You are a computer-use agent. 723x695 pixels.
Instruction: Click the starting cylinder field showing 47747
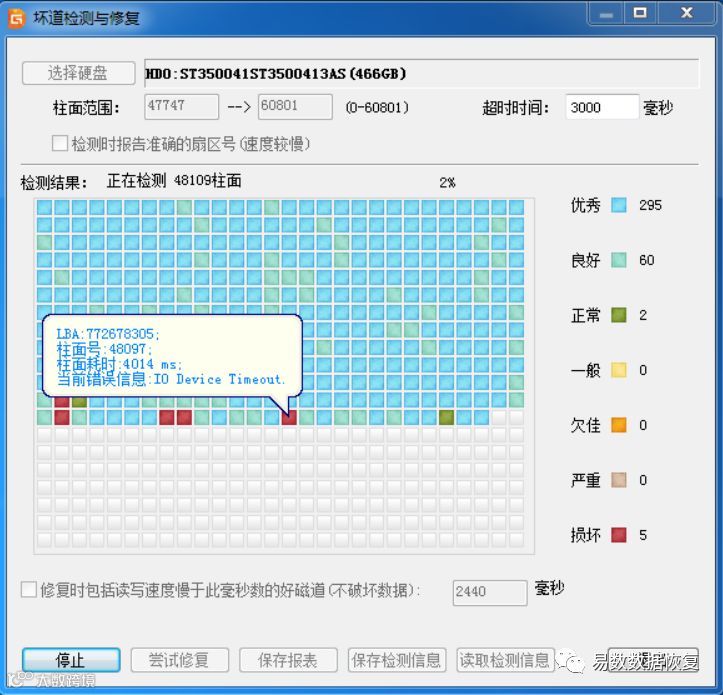tap(181, 107)
